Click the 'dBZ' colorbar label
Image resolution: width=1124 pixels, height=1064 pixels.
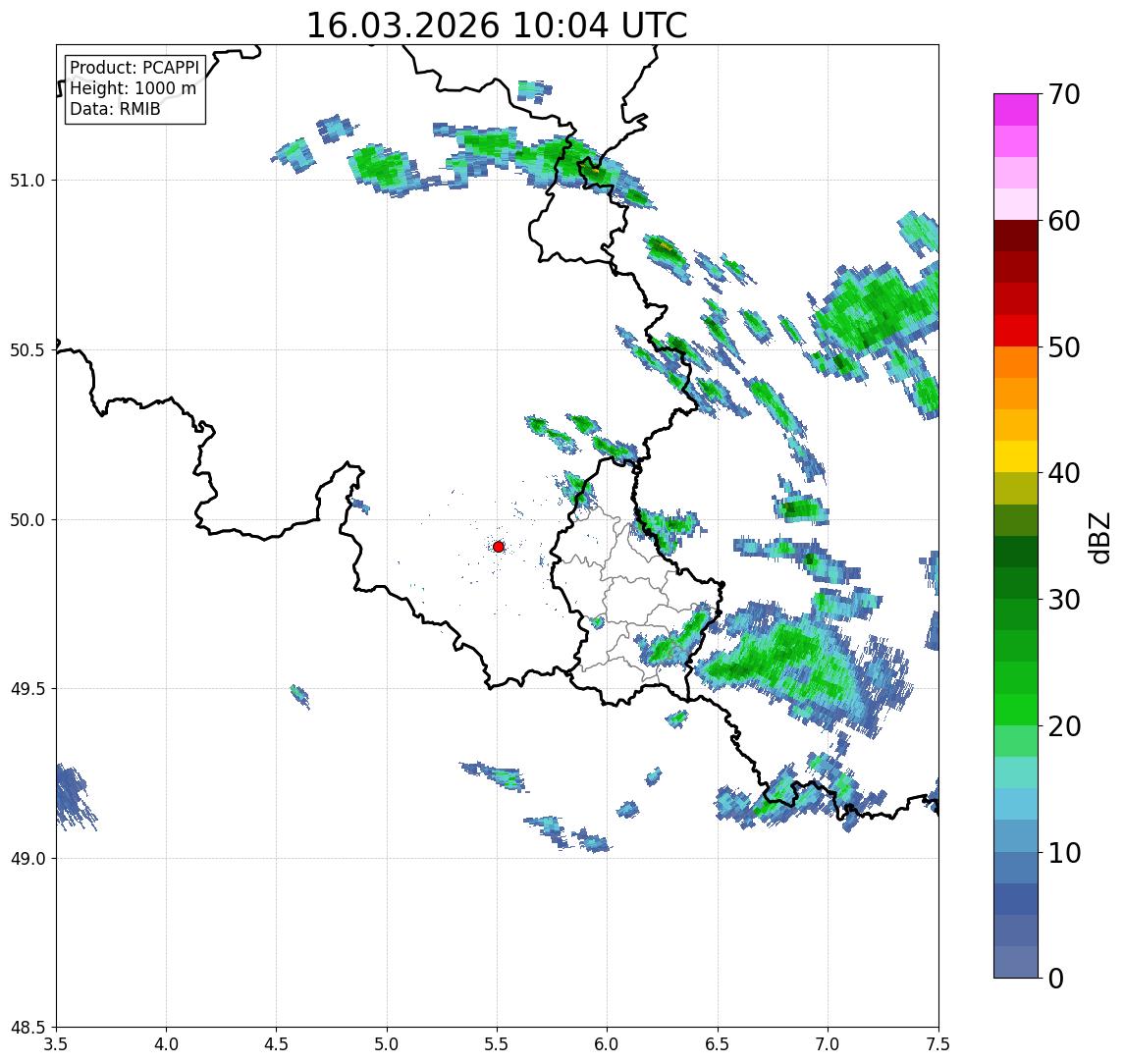tap(1098, 538)
